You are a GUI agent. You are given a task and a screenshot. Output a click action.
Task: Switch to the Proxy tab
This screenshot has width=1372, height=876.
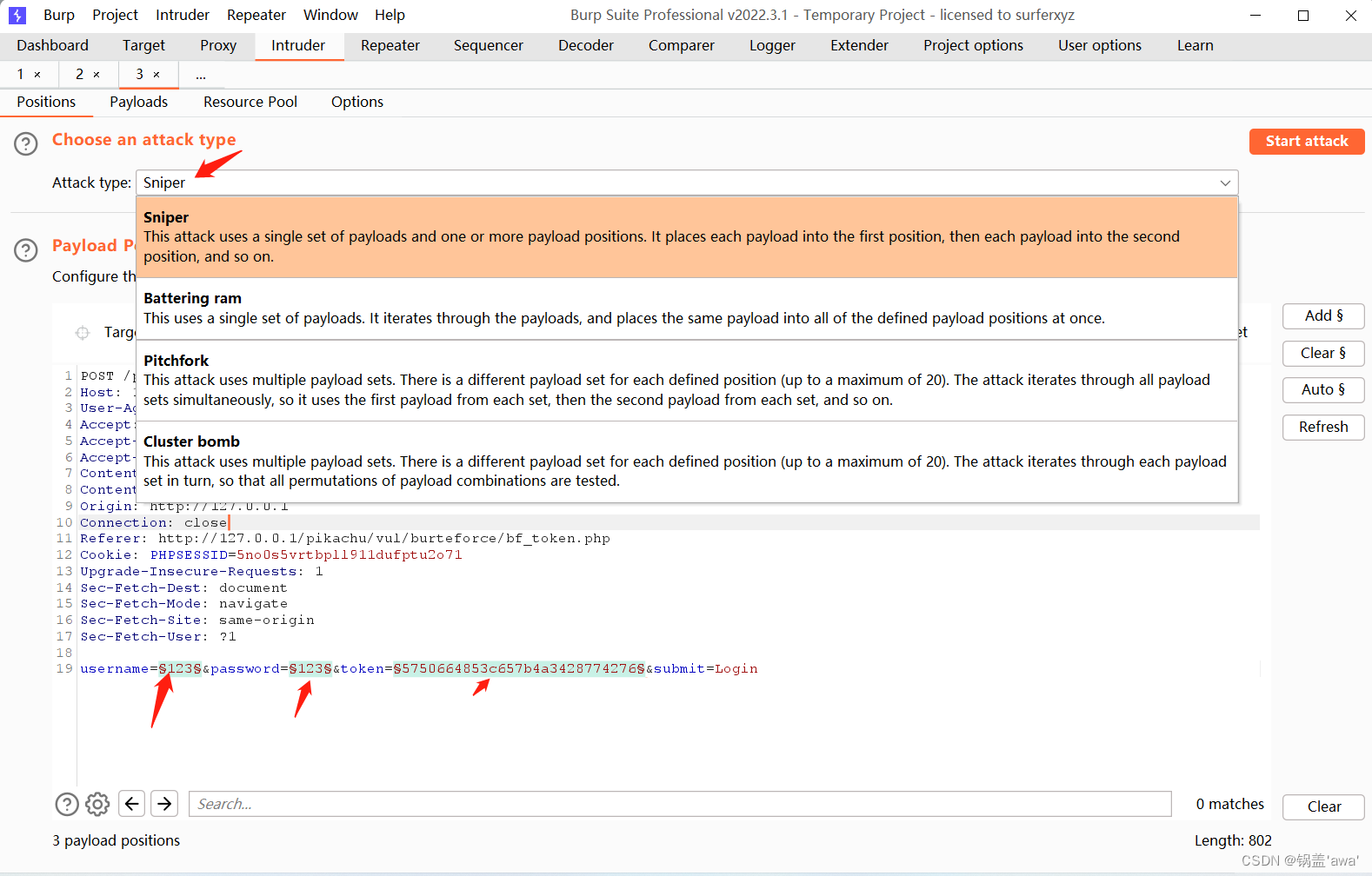tap(218, 45)
